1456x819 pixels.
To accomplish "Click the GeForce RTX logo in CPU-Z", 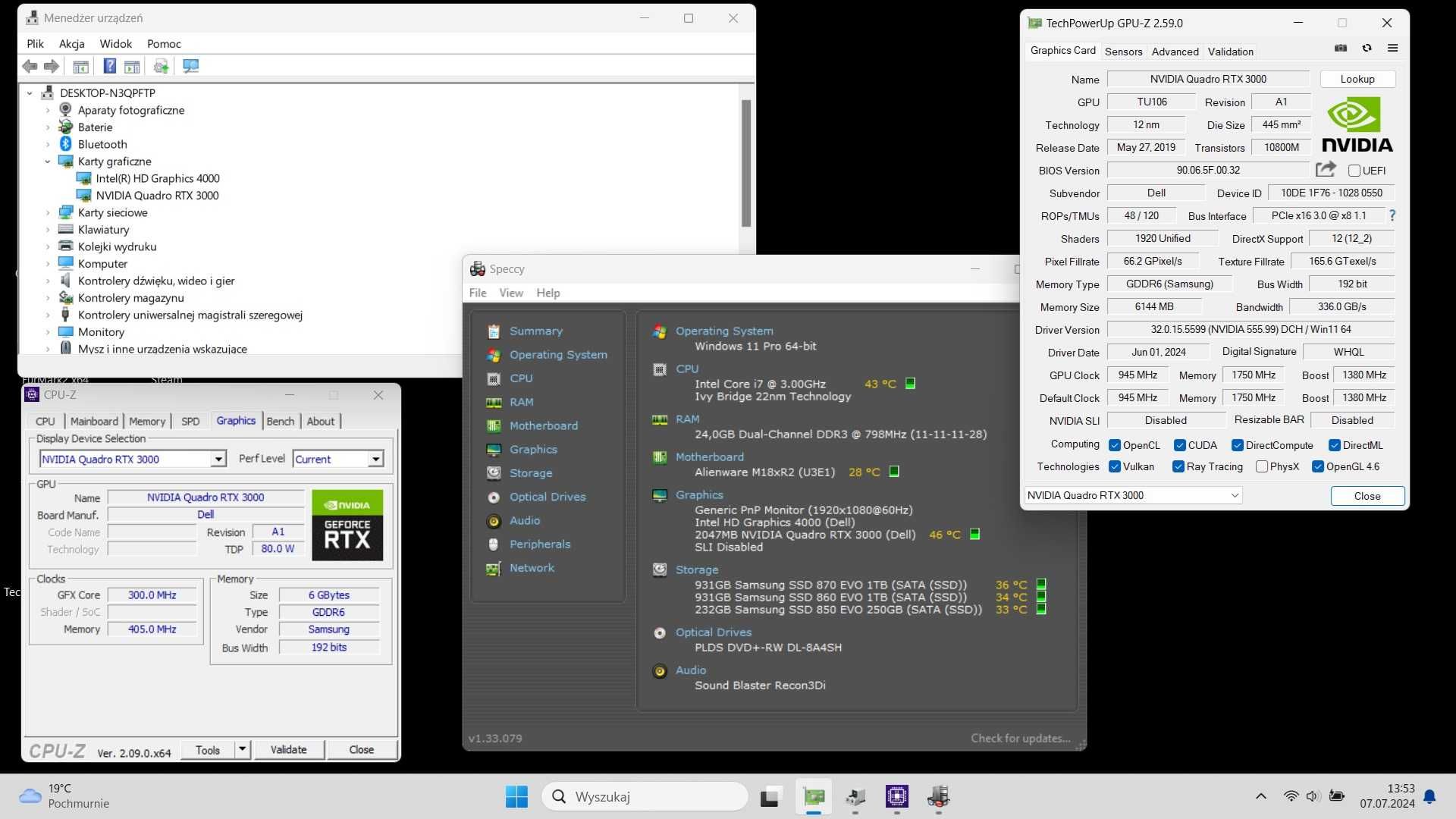I will (x=347, y=525).
